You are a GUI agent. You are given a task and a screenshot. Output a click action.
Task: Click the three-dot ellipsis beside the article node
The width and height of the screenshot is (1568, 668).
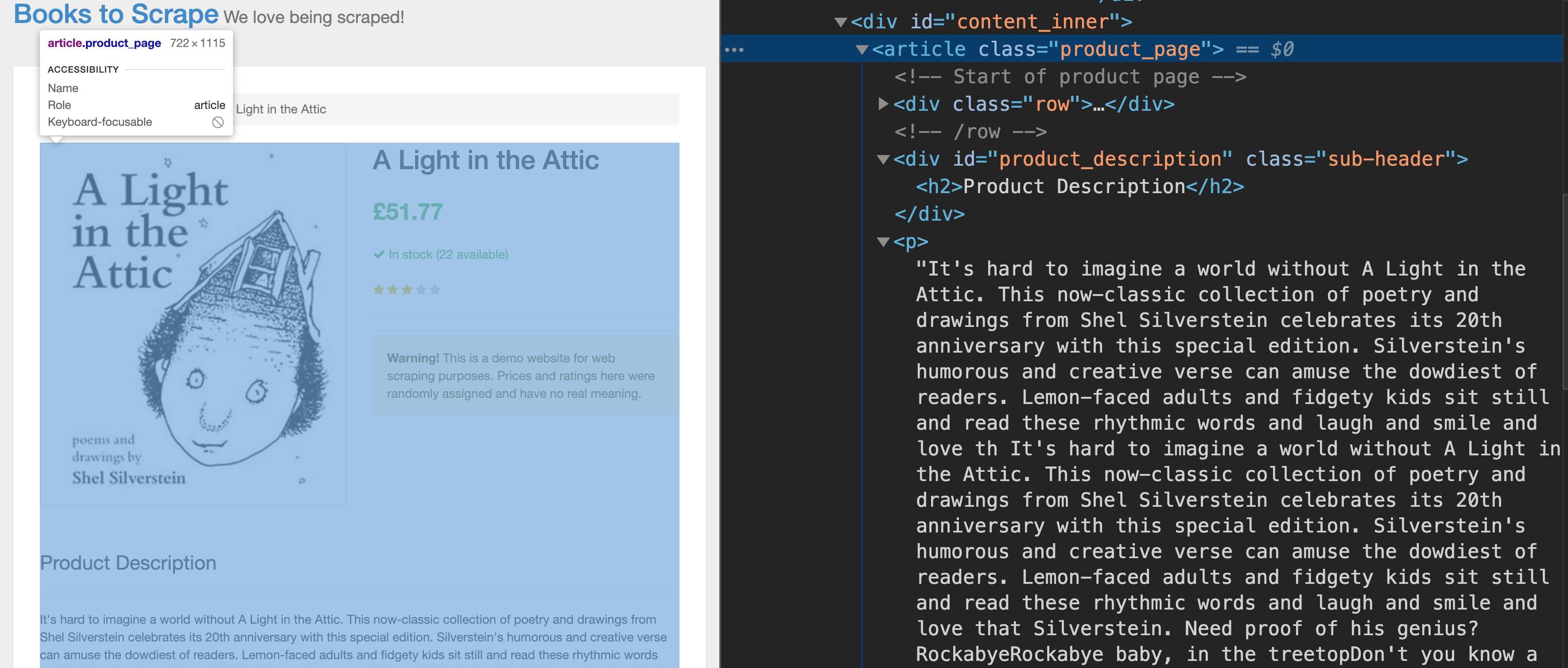coord(734,49)
